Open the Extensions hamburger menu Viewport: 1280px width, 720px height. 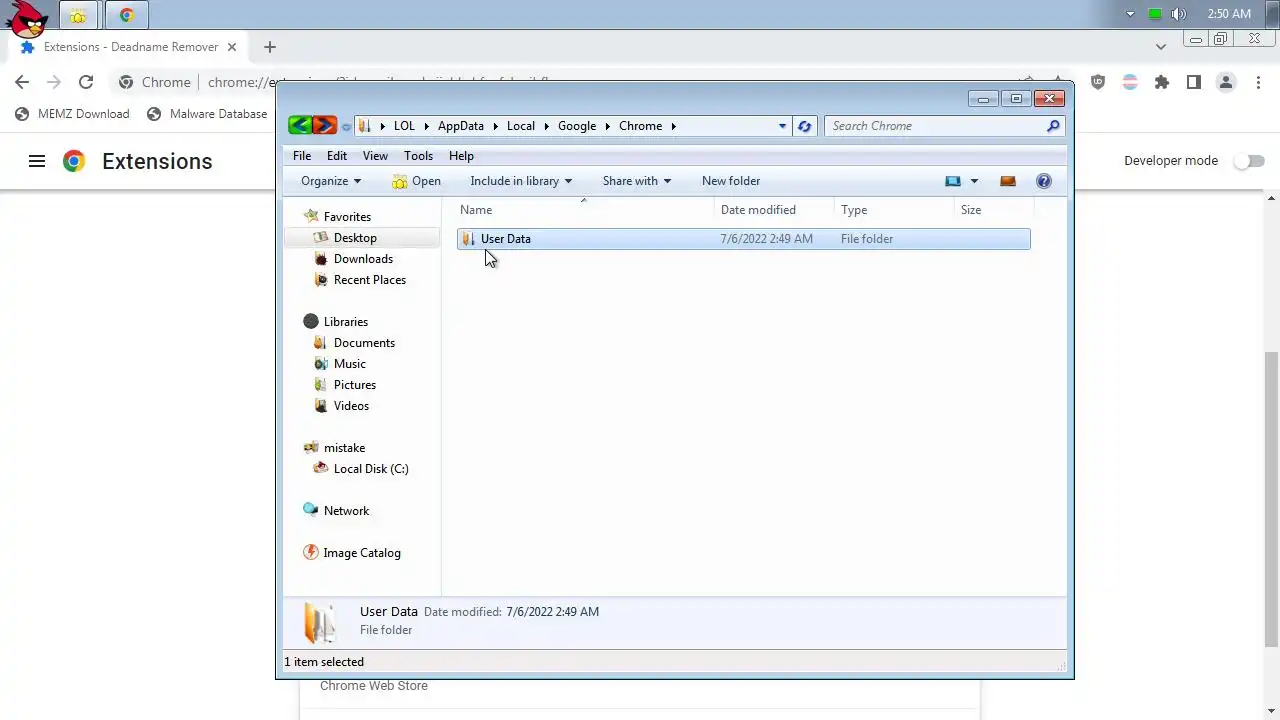pos(37,161)
